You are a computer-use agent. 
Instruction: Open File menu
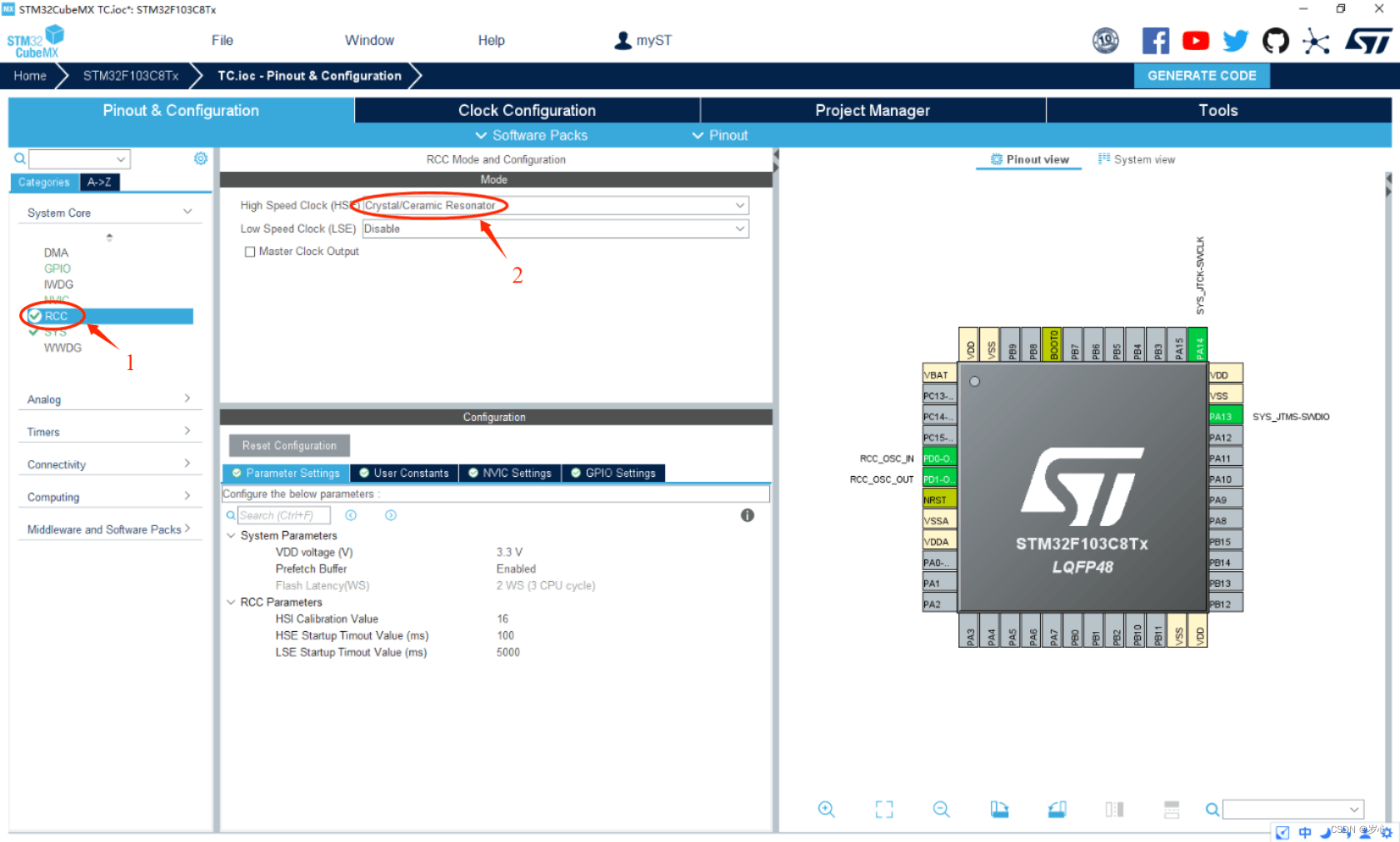pyautogui.click(x=222, y=40)
